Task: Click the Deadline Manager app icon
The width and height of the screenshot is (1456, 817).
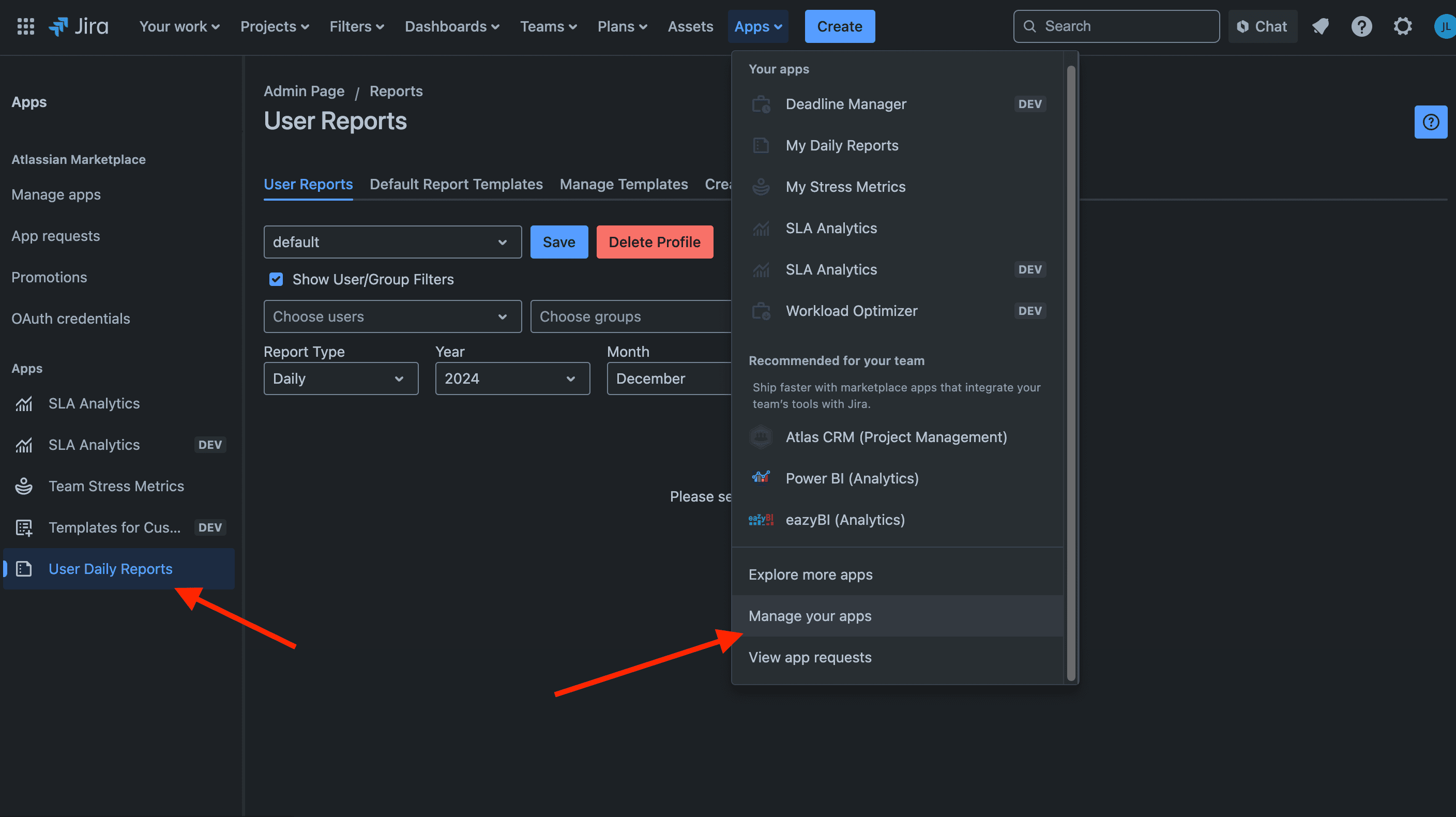Action: (x=761, y=104)
